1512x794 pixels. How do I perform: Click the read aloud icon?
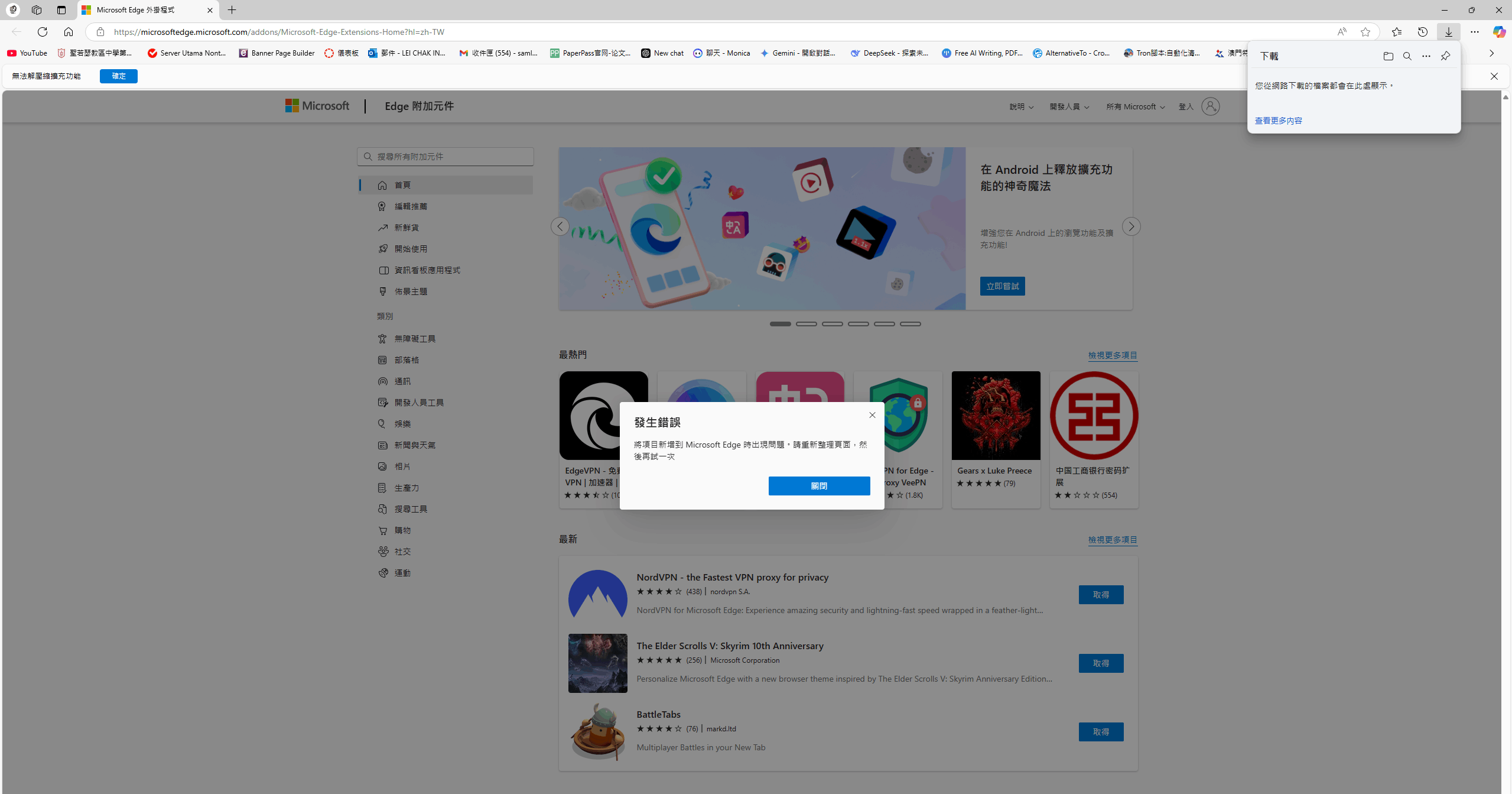click(x=1341, y=32)
